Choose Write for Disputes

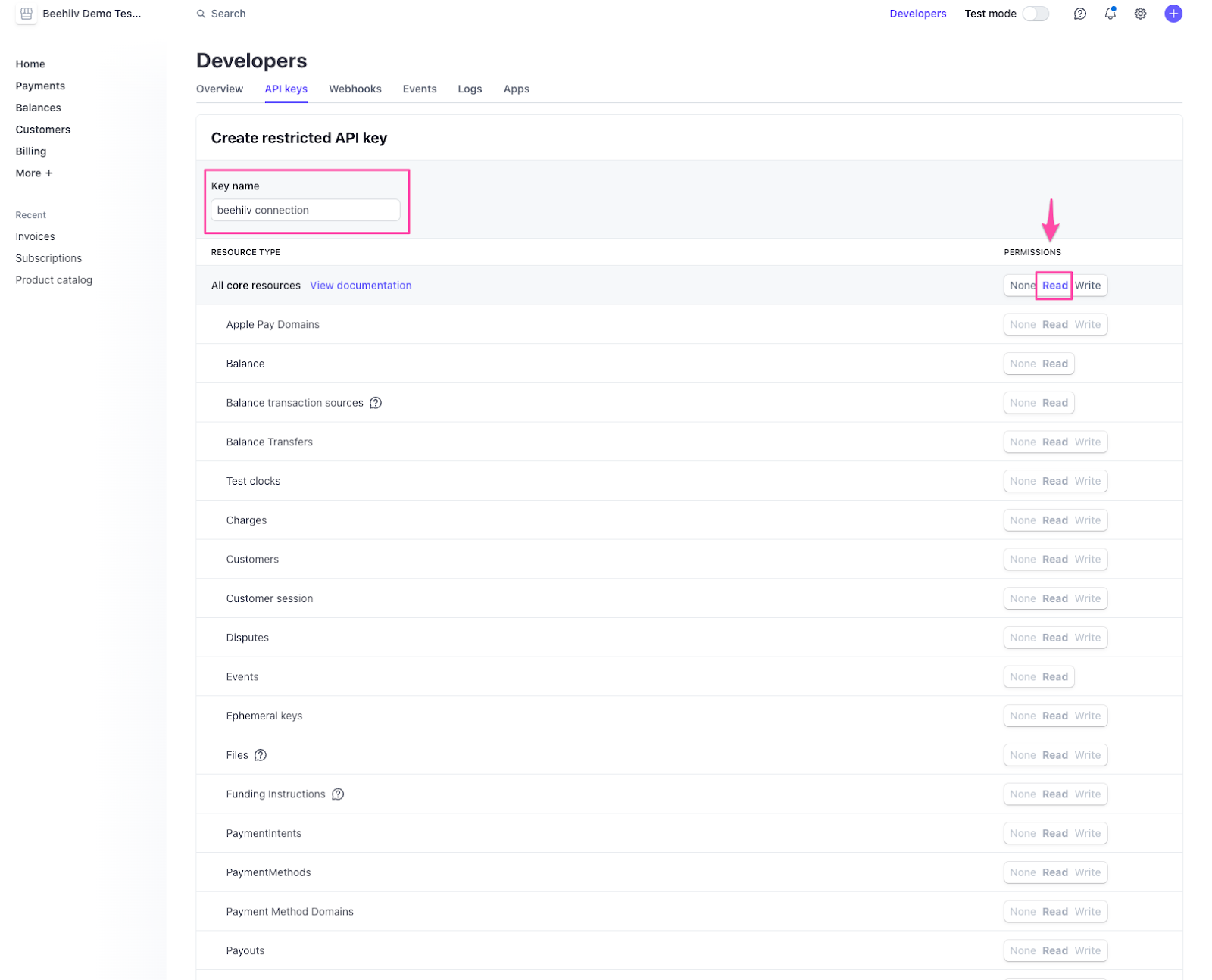point(1087,638)
